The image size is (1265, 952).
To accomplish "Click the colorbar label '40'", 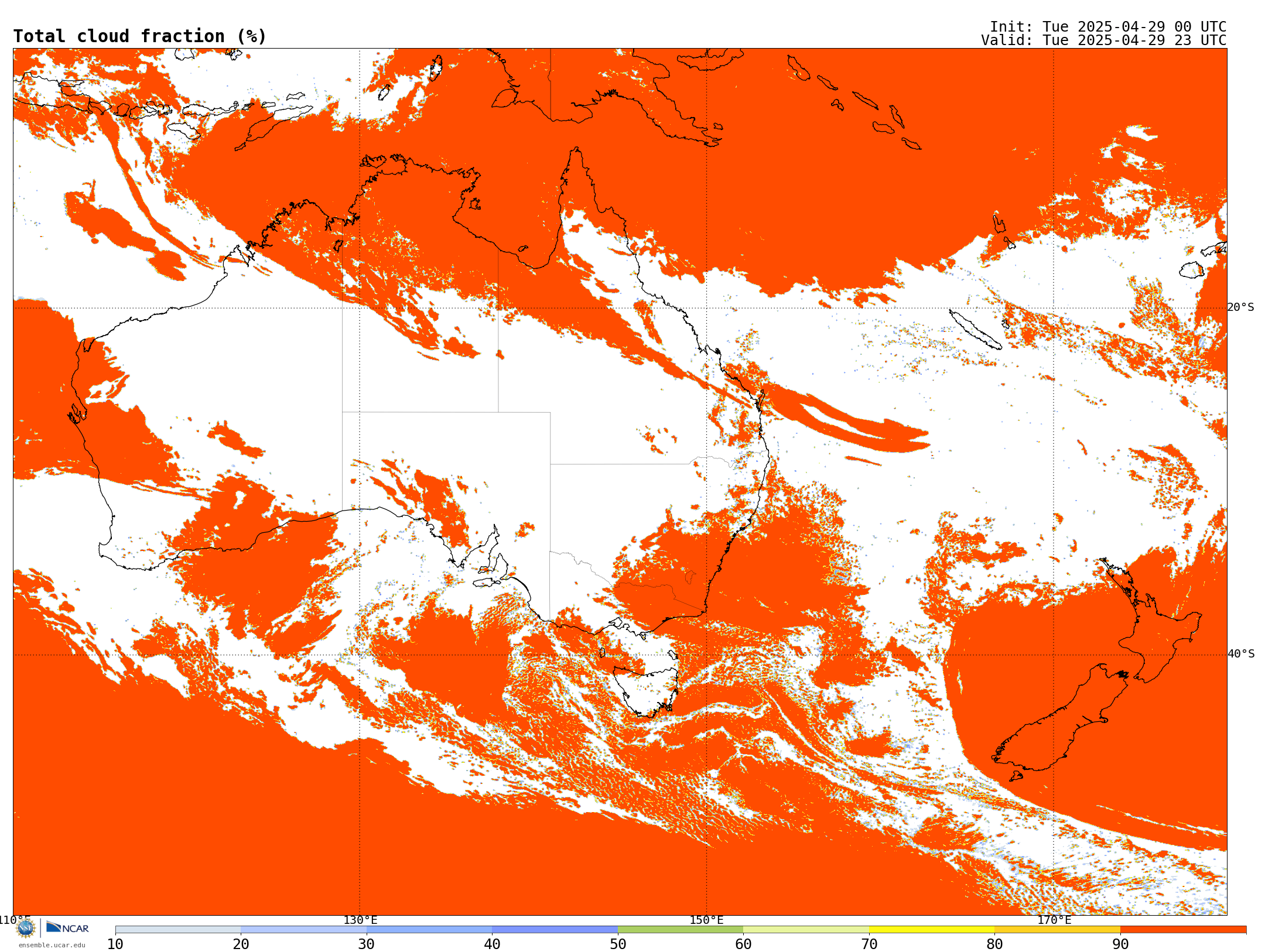I will coord(492,944).
